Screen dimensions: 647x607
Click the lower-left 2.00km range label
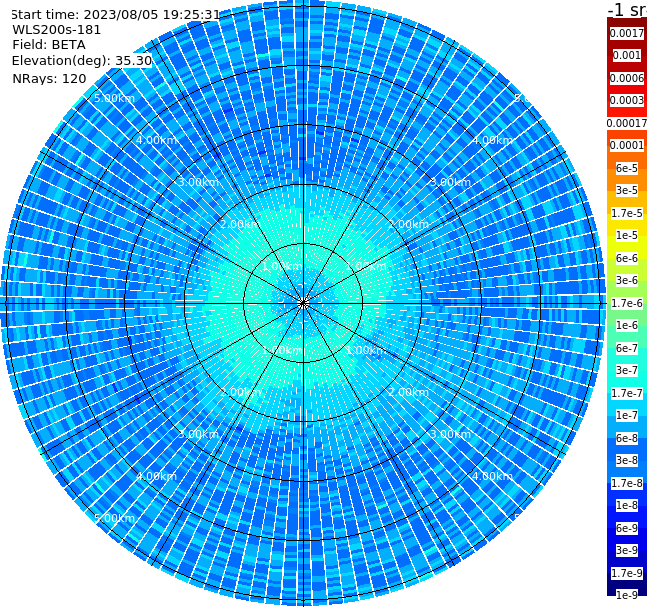coord(241,392)
